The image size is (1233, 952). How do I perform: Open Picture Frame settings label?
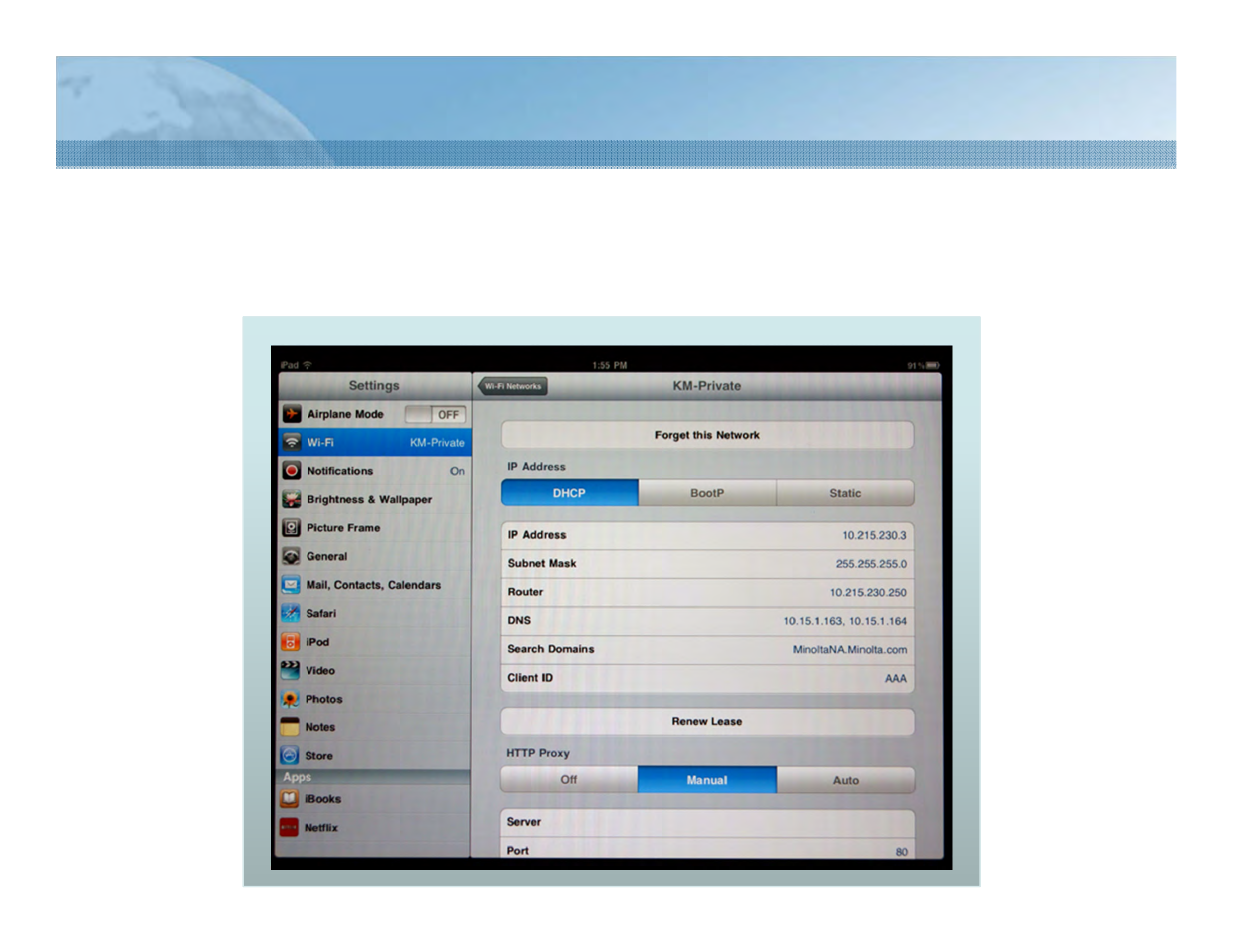click(x=343, y=528)
